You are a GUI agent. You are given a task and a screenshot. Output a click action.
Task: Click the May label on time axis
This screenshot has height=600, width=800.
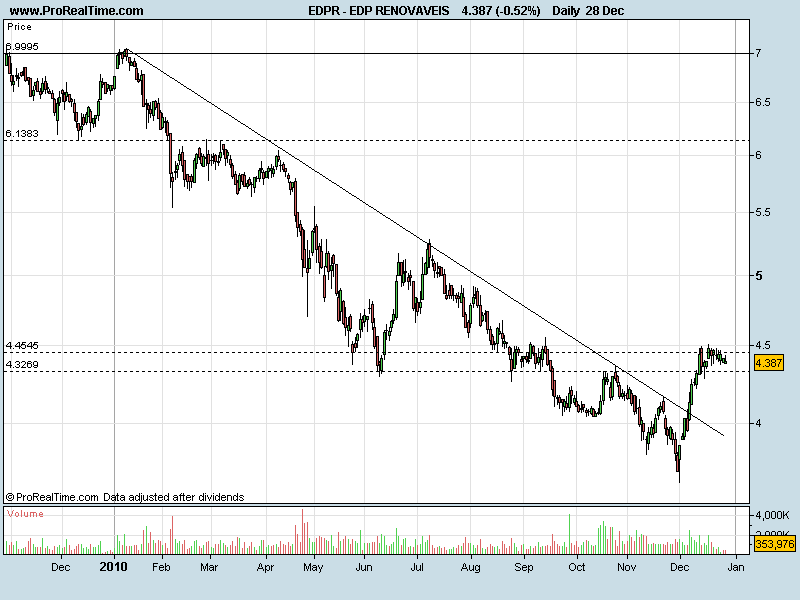coord(313,567)
